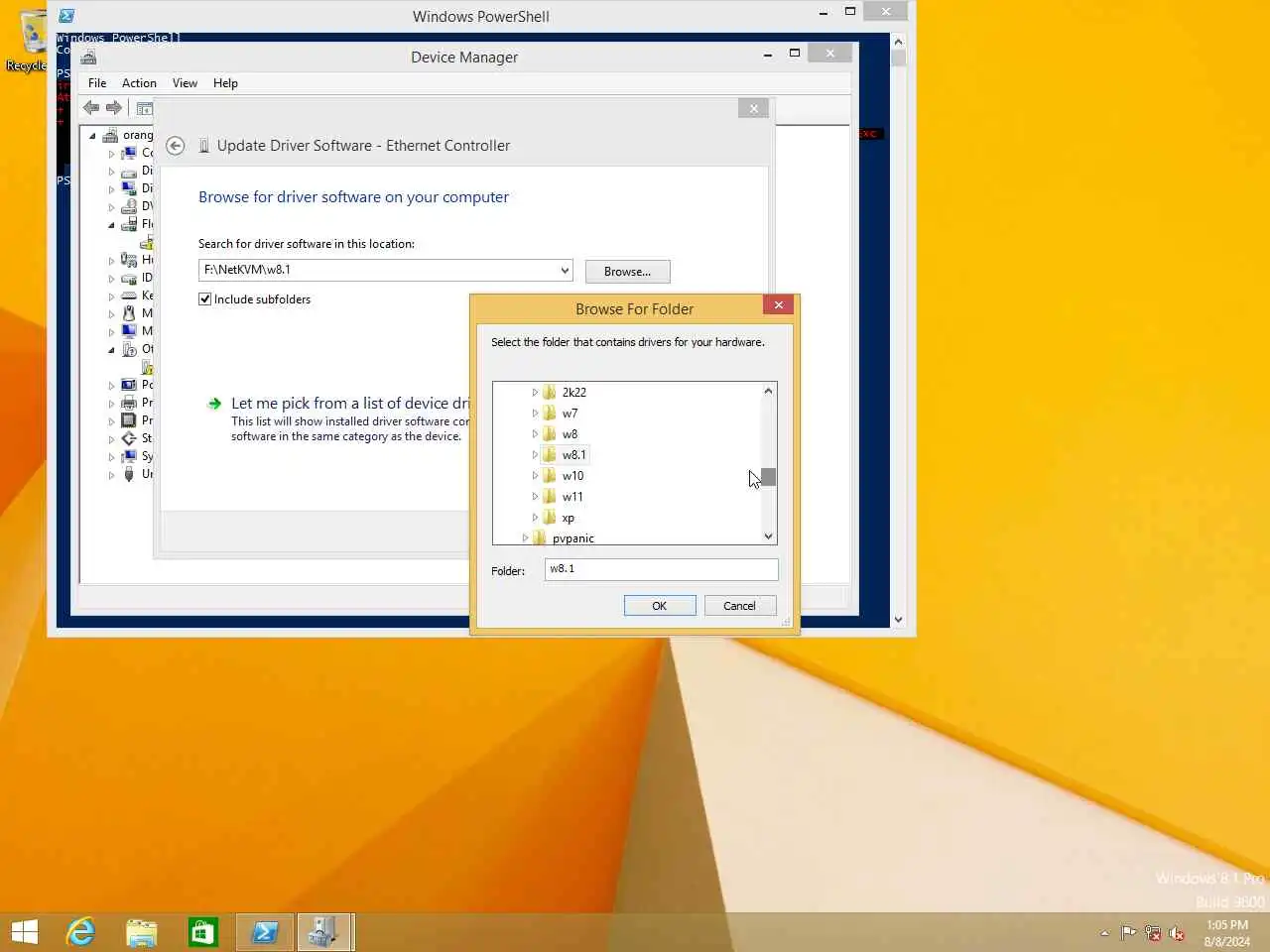
Task: Click the Processors chip icon in Device Manager
Action: [x=129, y=420]
